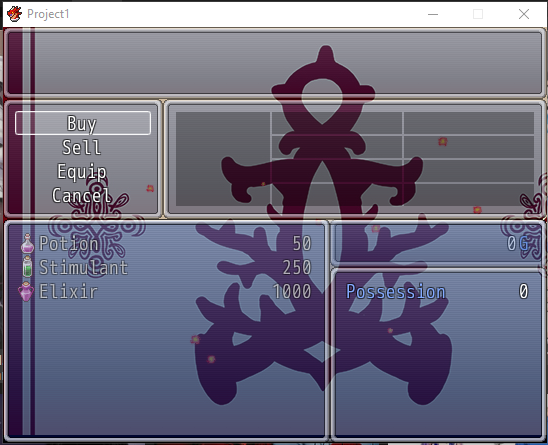The width and height of the screenshot is (548, 445).
Task: Click the pink Potion bottle icon
Action: [x=27, y=243]
